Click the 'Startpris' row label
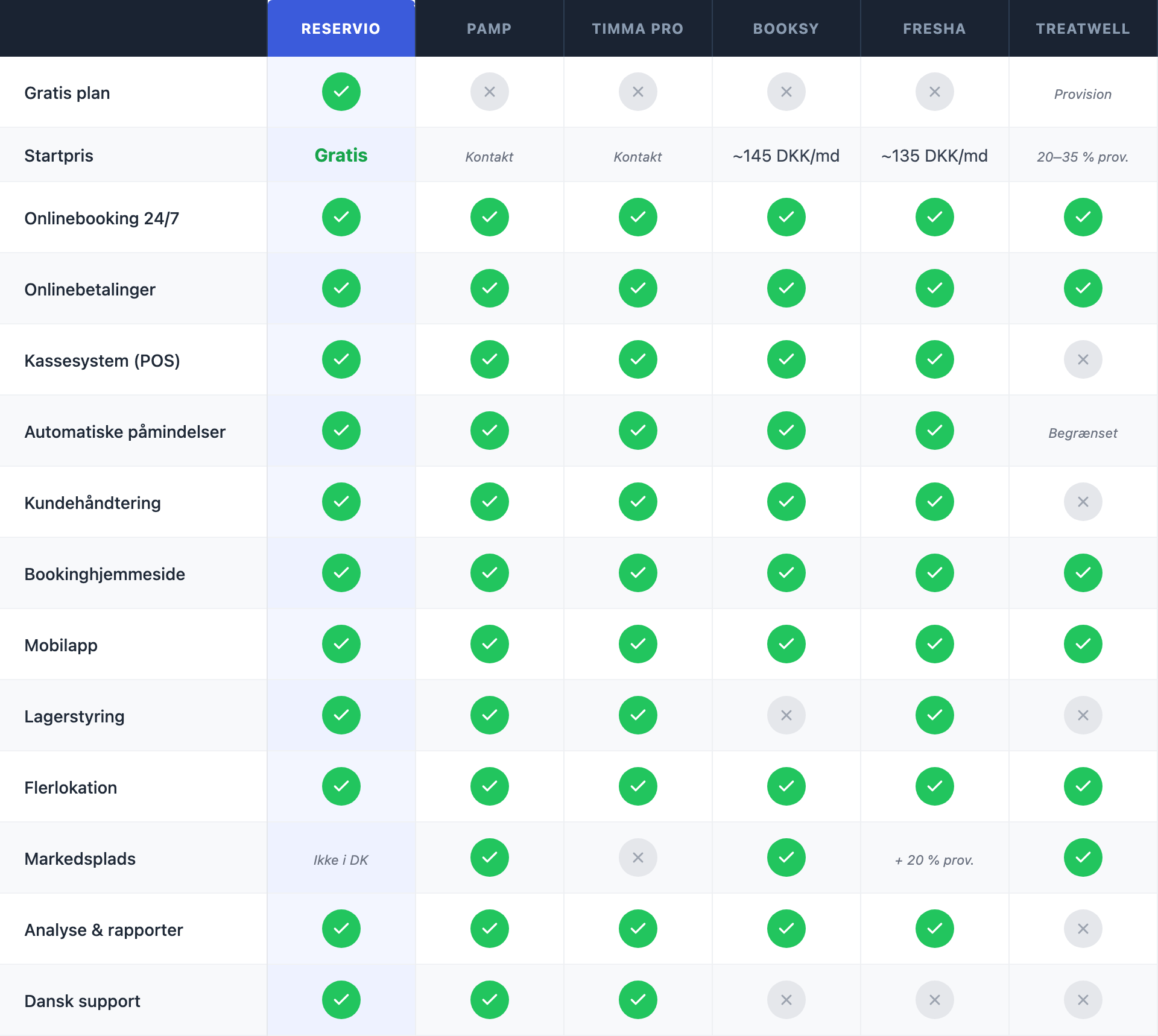This screenshot has width=1158, height=1036. (59, 156)
